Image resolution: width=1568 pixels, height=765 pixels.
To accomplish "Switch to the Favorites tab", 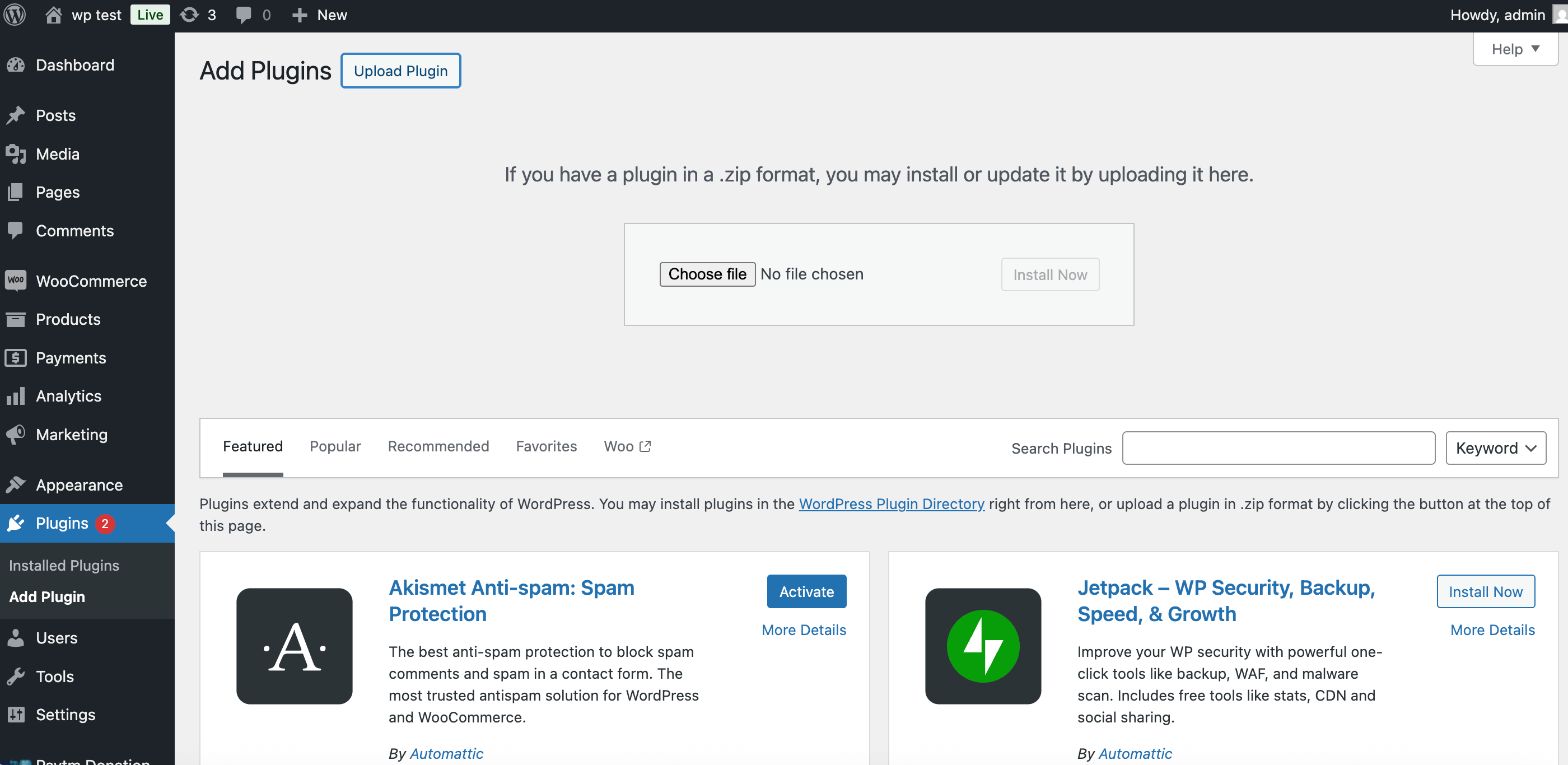I will 547,446.
